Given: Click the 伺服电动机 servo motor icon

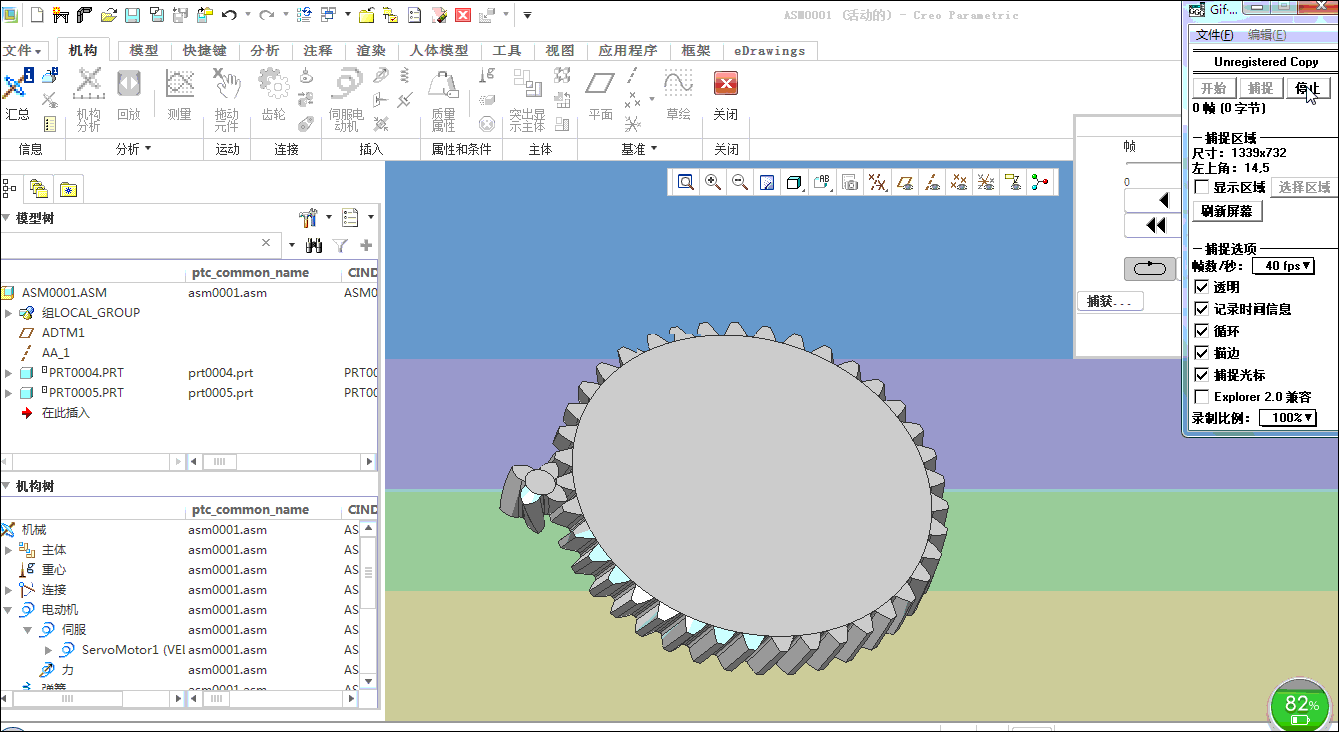Looking at the screenshot, I should [346, 100].
